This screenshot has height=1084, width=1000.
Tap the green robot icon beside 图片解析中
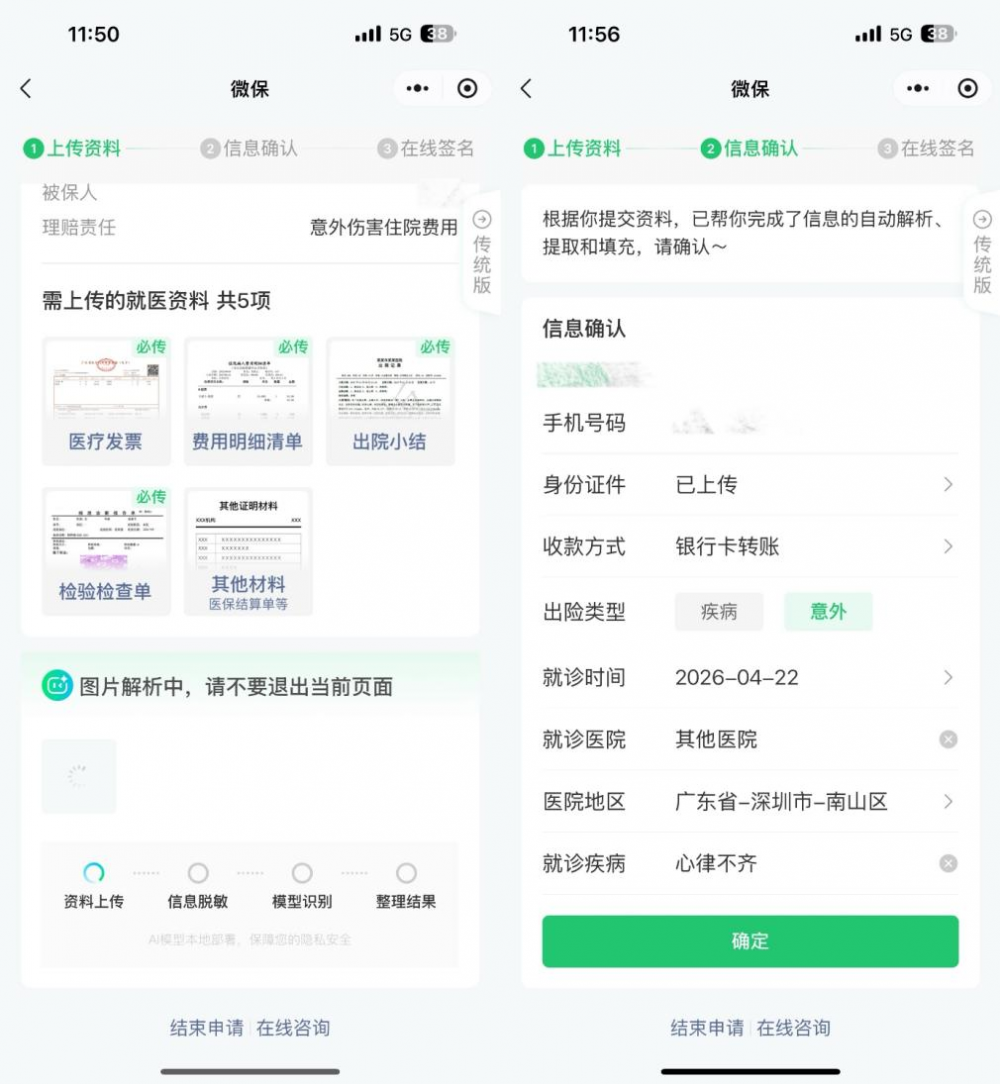click(57, 686)
